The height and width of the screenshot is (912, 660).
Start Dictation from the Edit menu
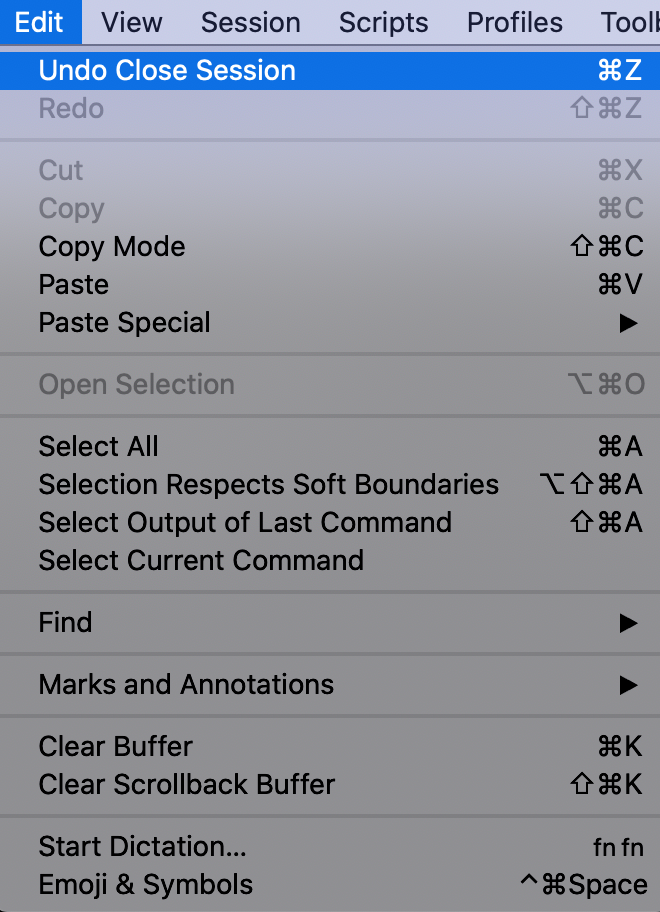click(x=141, y=847)
